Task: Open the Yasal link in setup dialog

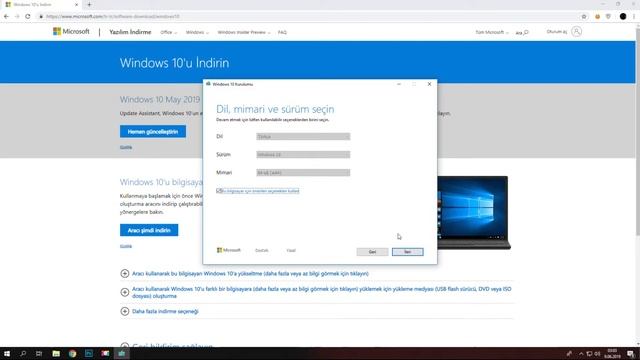Action: pyautogui.click(x=291, y=250)
